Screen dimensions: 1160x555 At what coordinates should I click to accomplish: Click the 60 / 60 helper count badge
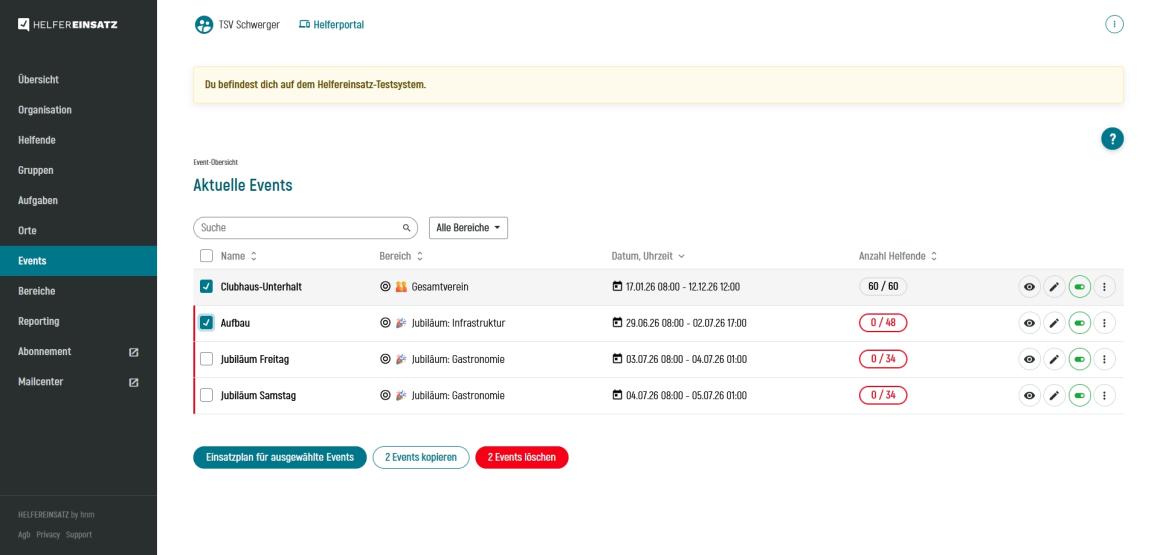point(883,286)
